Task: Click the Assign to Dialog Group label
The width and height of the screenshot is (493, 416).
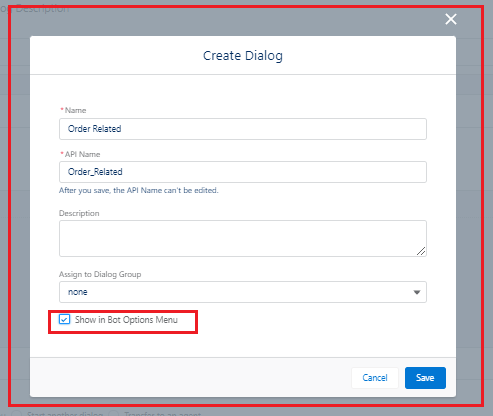Action: click(x=100, y=274)
